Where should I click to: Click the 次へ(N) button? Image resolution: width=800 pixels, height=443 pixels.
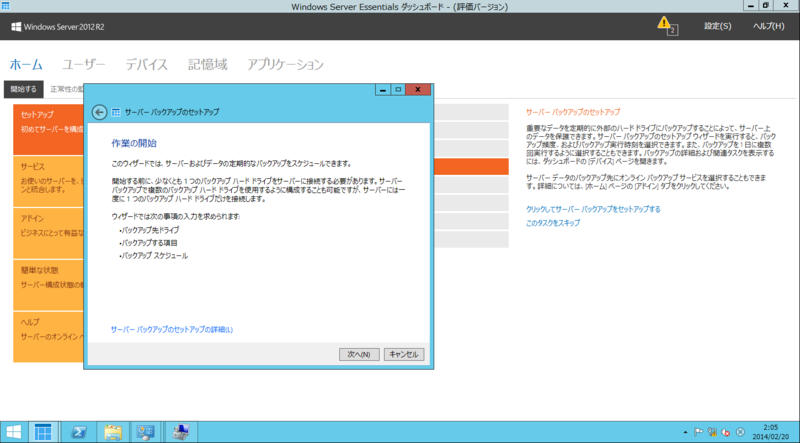(x=359, y=354)
